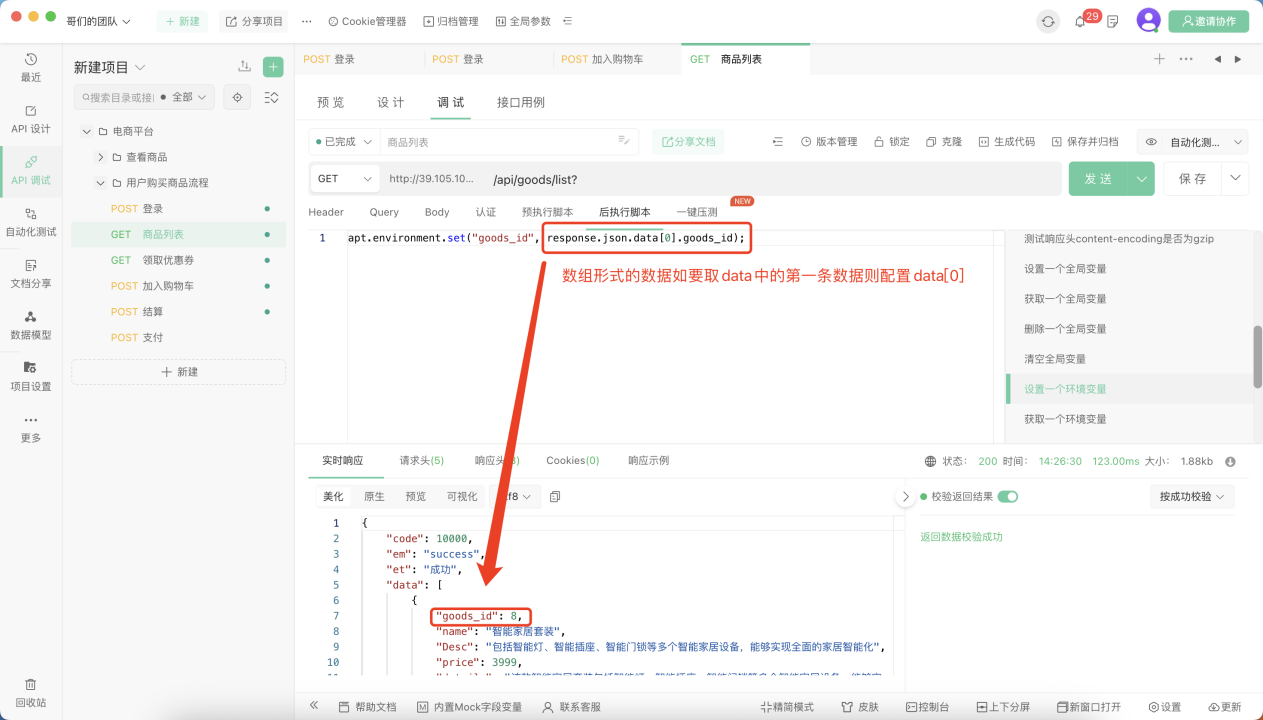Open the 按成功校验 dropdown
Viewport: 1263px width, 720px height.
pos(1192,496)
